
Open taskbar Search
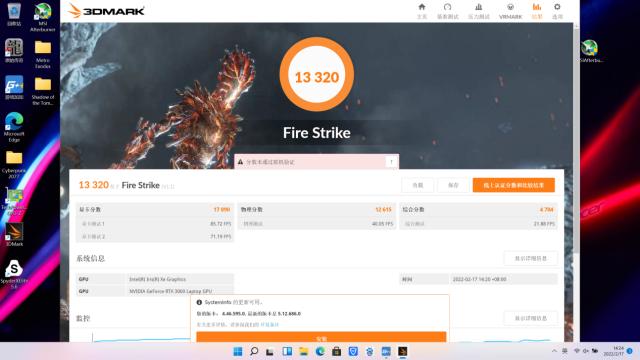pos(254,351)
